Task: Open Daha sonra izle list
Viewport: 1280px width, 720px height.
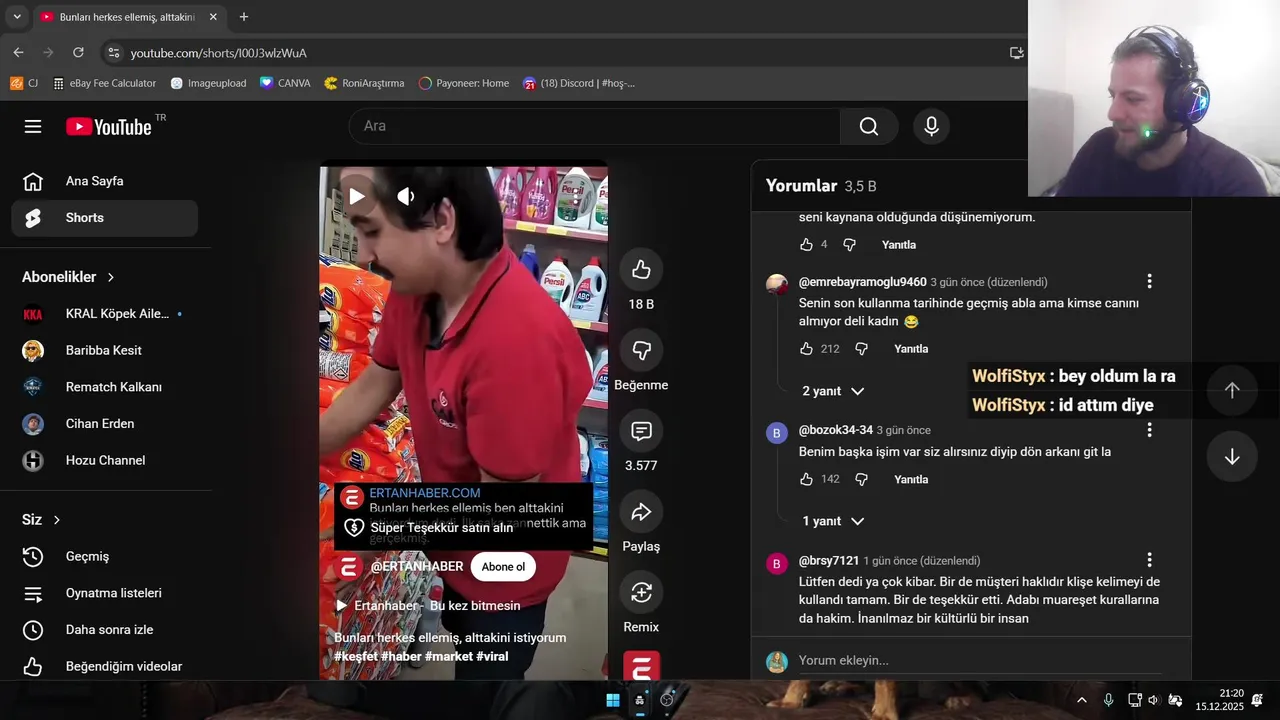Action: pyautogui.click(x=104, y=630)
